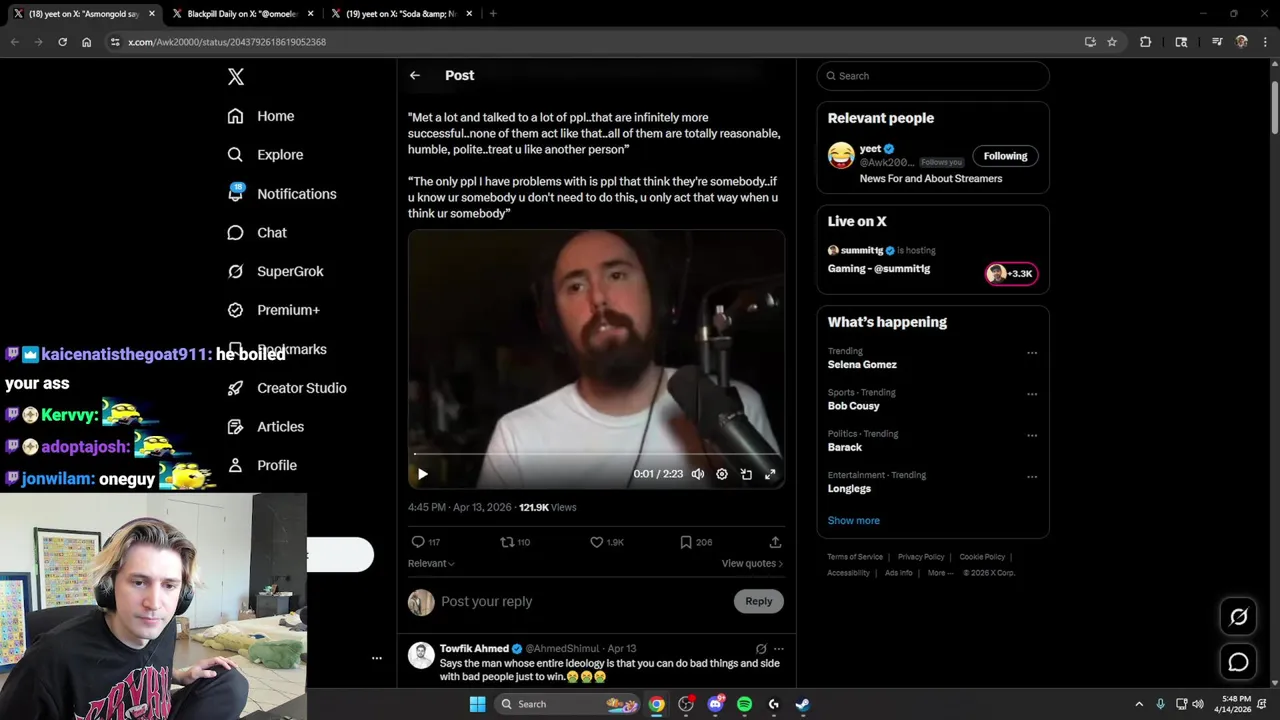Click the video progress bar
The image size is (1280, 720).
tap(596, 455)
